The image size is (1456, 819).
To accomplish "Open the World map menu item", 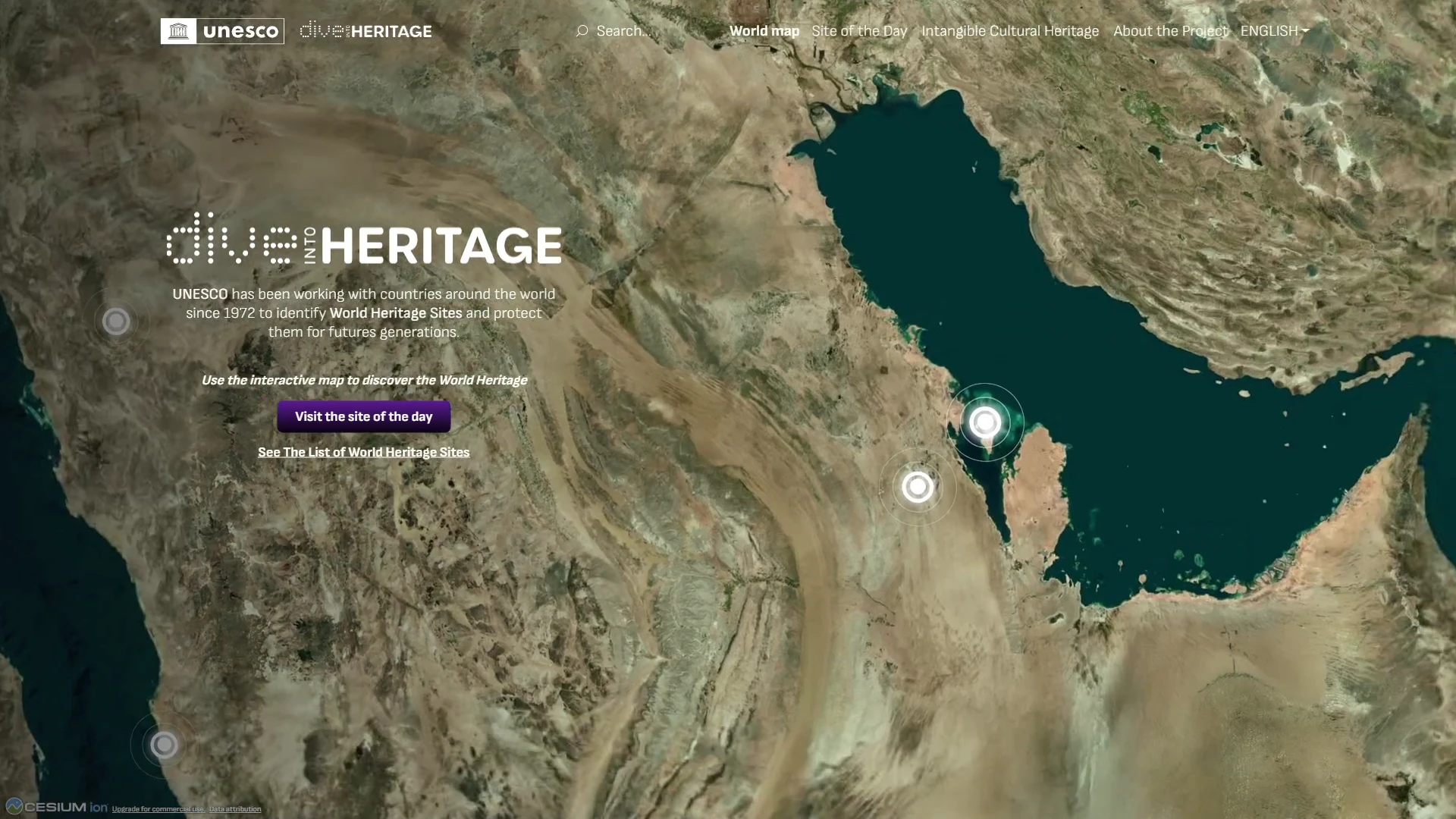I will pyautogui.click(x=764, y=31).
